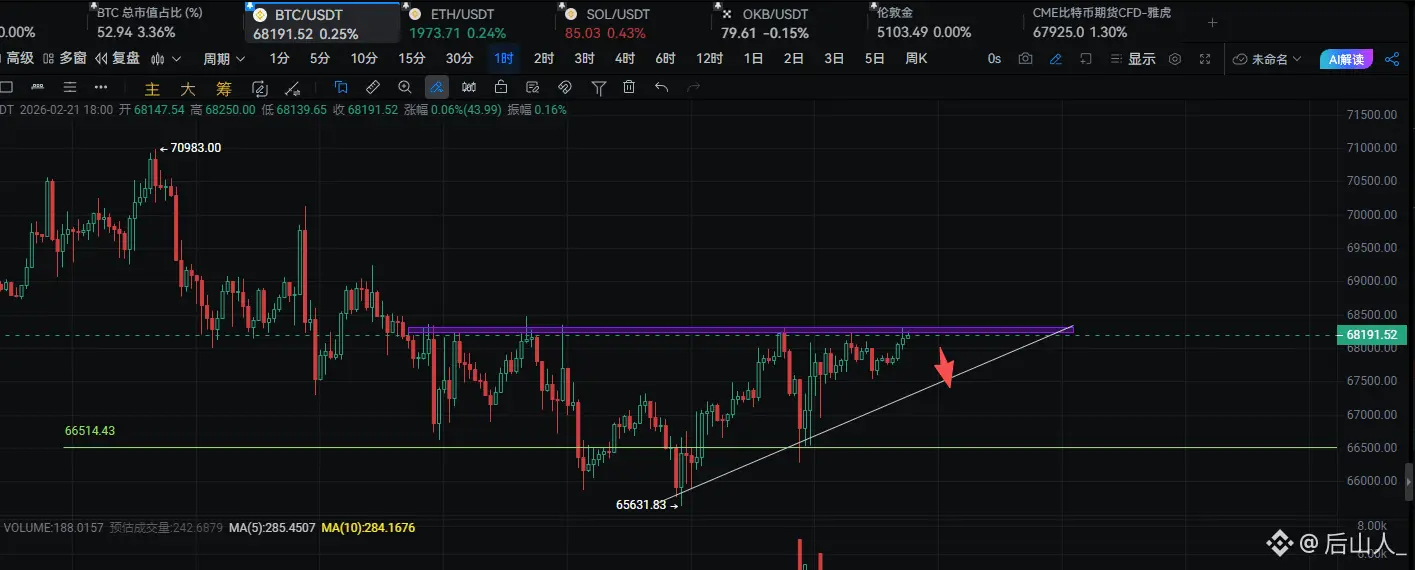
Task: Select the 12时 timeframe
Action: pos(709,59)
